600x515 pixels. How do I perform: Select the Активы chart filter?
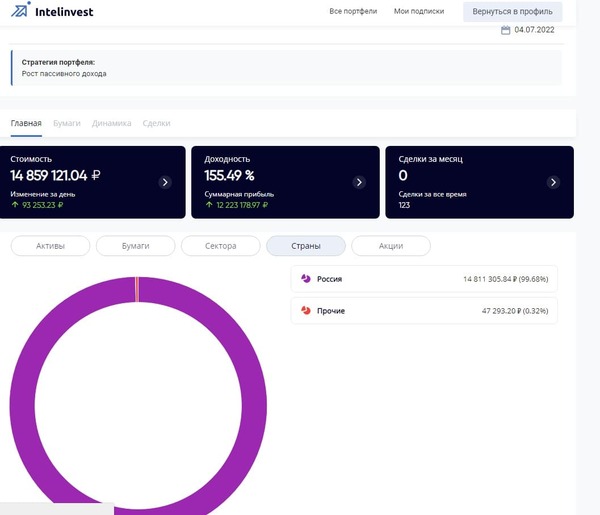click(x=50, y=246)
